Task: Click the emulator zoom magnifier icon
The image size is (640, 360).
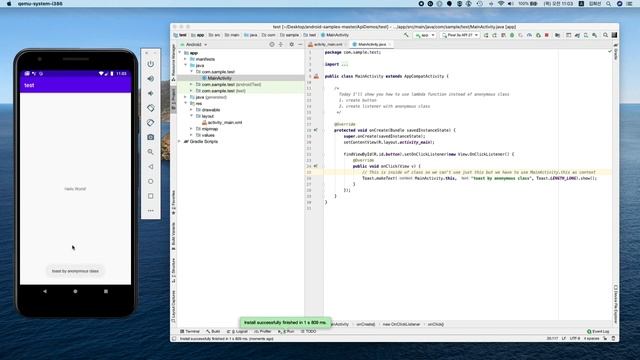Action: (x=151, y=152)
